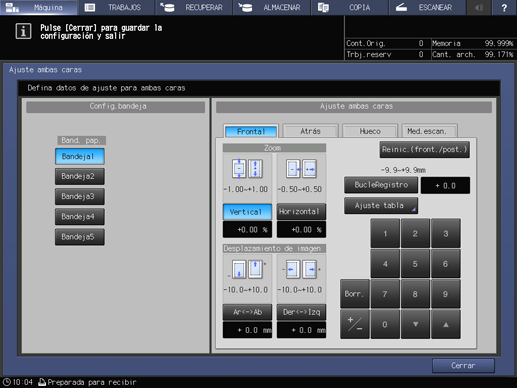517x388 pixels.
Task: Select the Vertical zoom button
Action: coord(247,212)
